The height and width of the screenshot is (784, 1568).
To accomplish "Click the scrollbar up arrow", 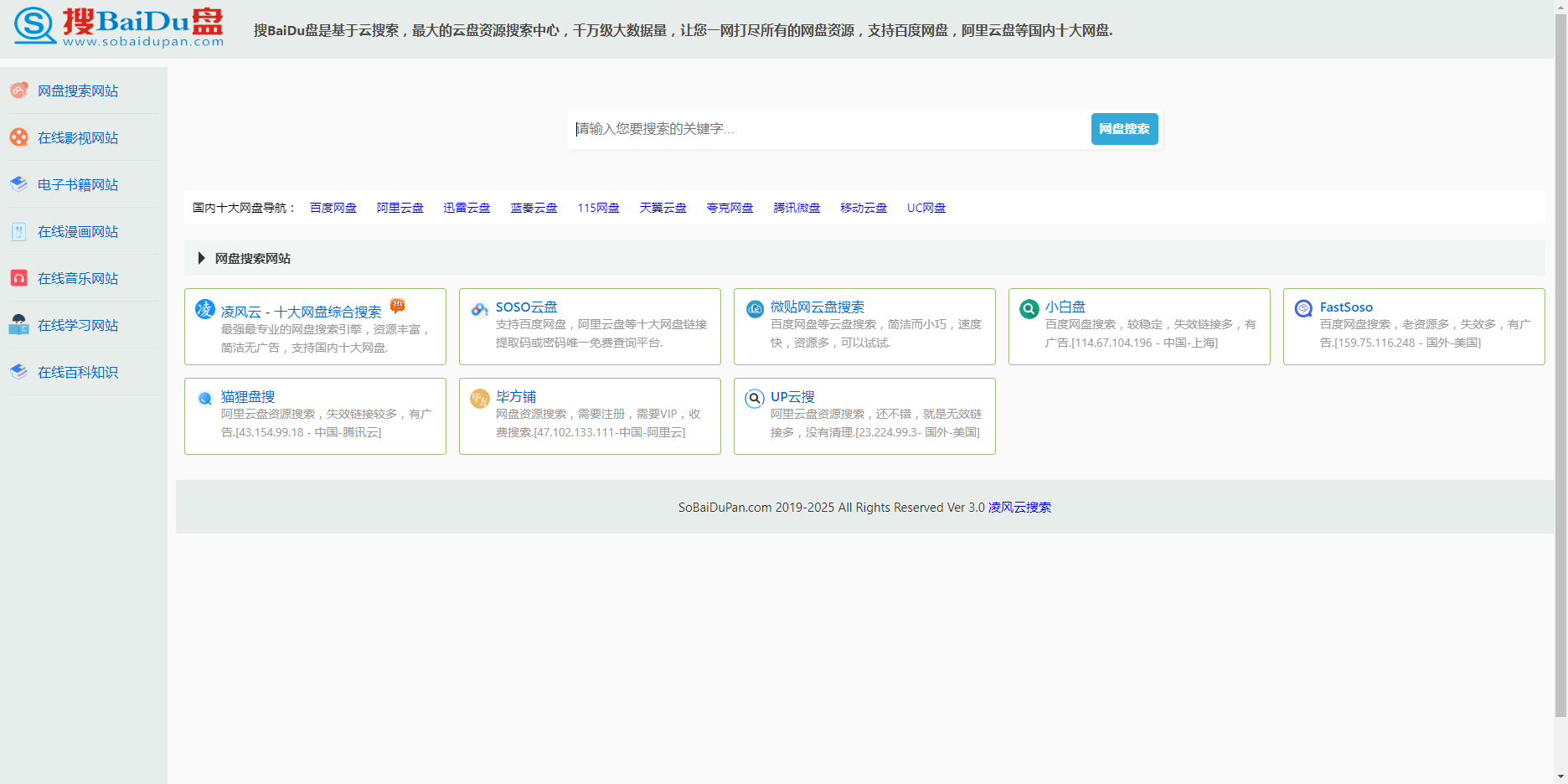I will tap(1561, 6).
